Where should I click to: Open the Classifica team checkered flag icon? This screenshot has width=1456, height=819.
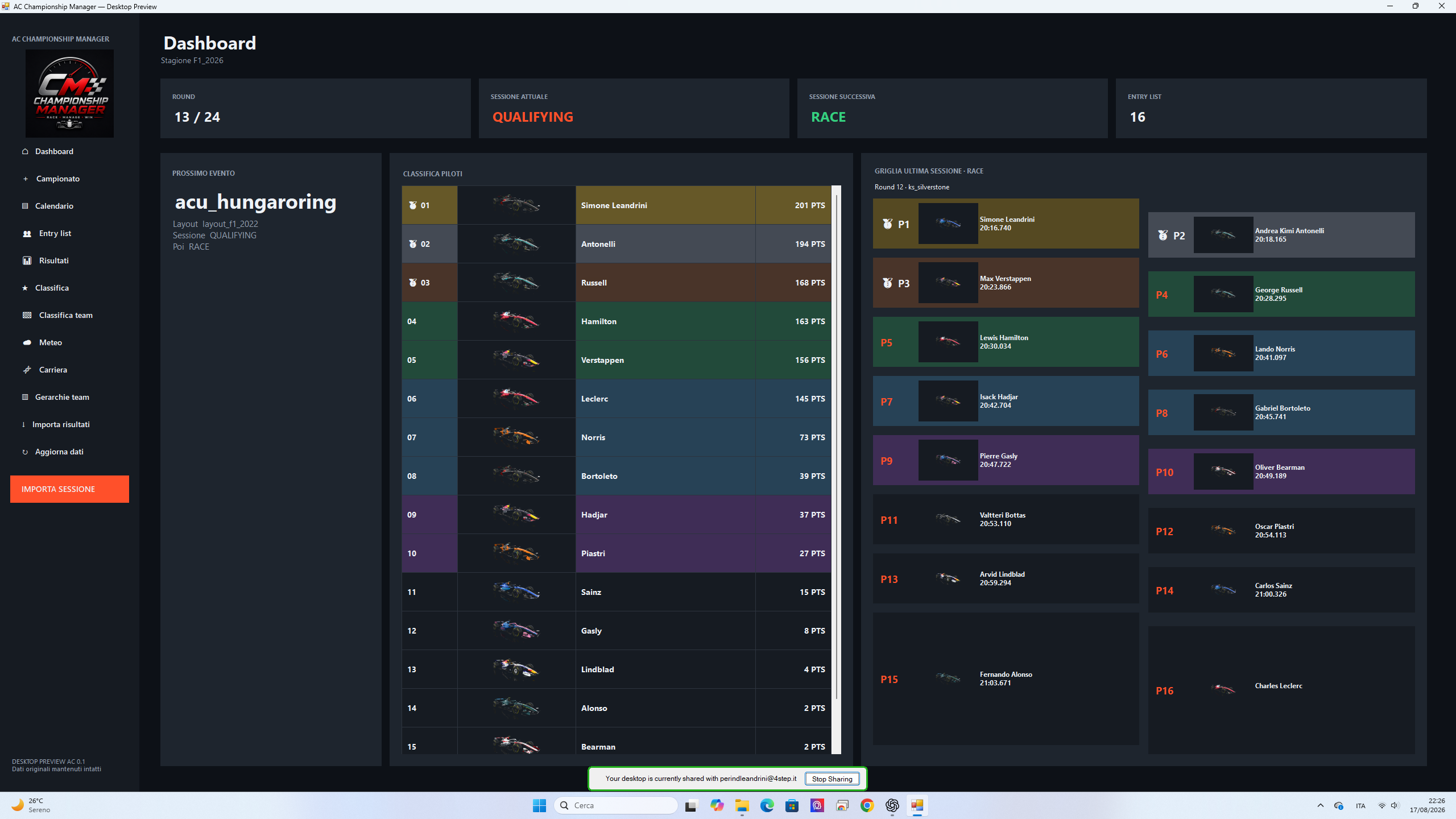(x=27, y=315)
